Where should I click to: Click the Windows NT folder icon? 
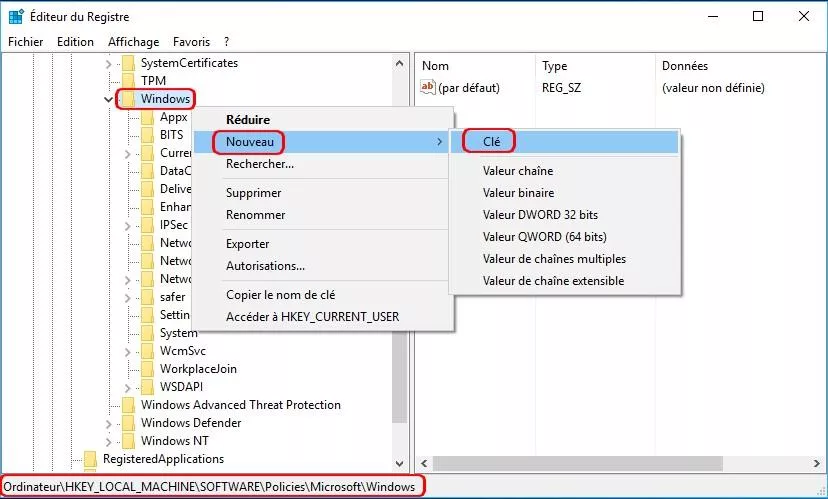click(128, 441)
